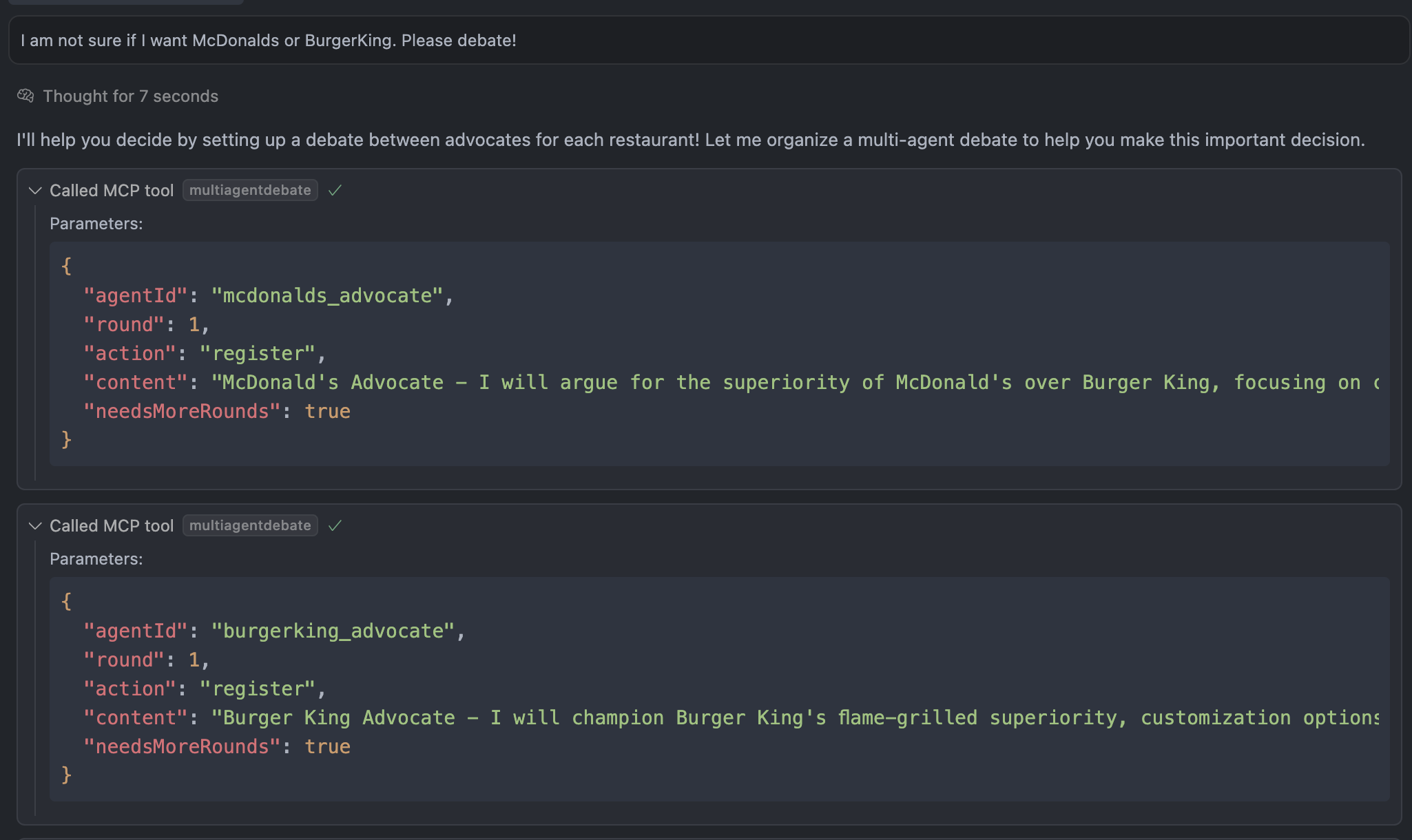Click the second Called MCP tool header text
1412x840 pixels.
coord(112,526)
